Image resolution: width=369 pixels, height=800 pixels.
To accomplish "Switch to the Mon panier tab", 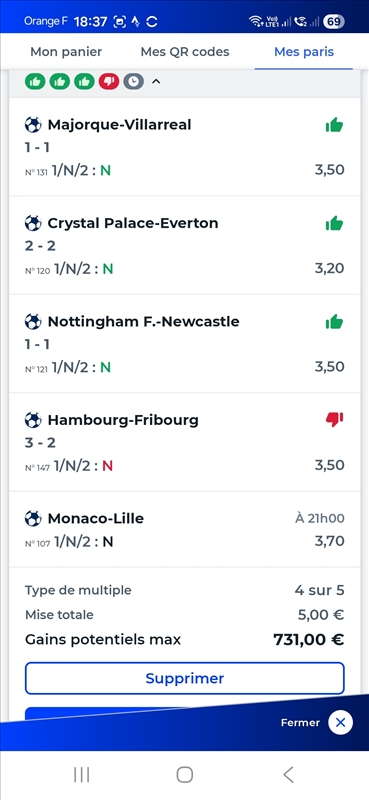I will click(66, 52).
